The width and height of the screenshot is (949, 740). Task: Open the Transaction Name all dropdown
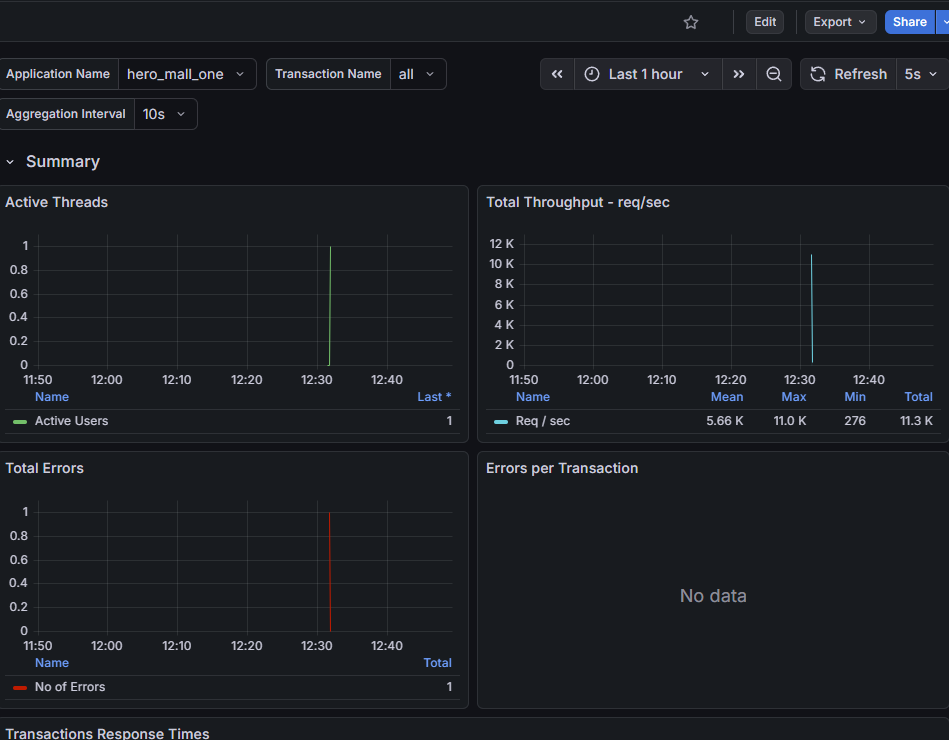coord(418,74)
